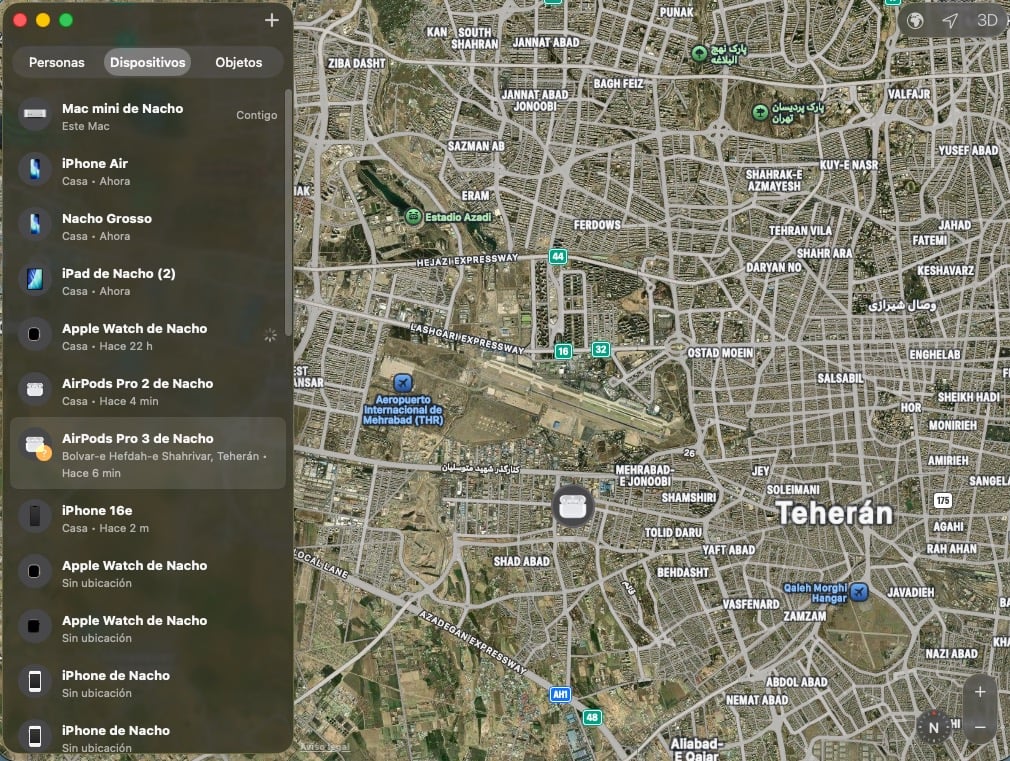Open AirPods Pro 2 de Nacho entry
This screenshot has height=761, width=1010.
pos(148,391)
